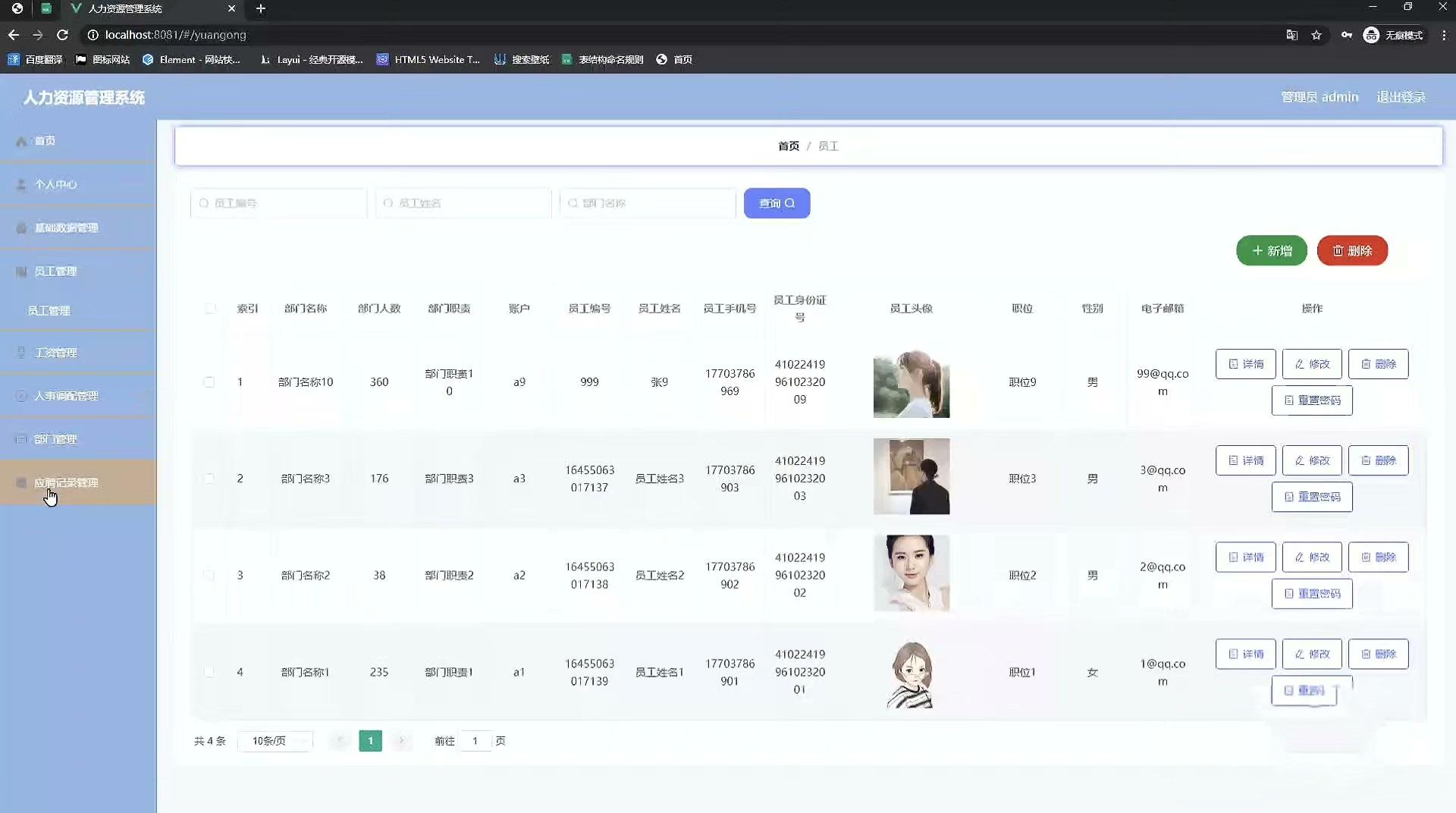Check the row for 员工姓名2

[x=209, y=576]
